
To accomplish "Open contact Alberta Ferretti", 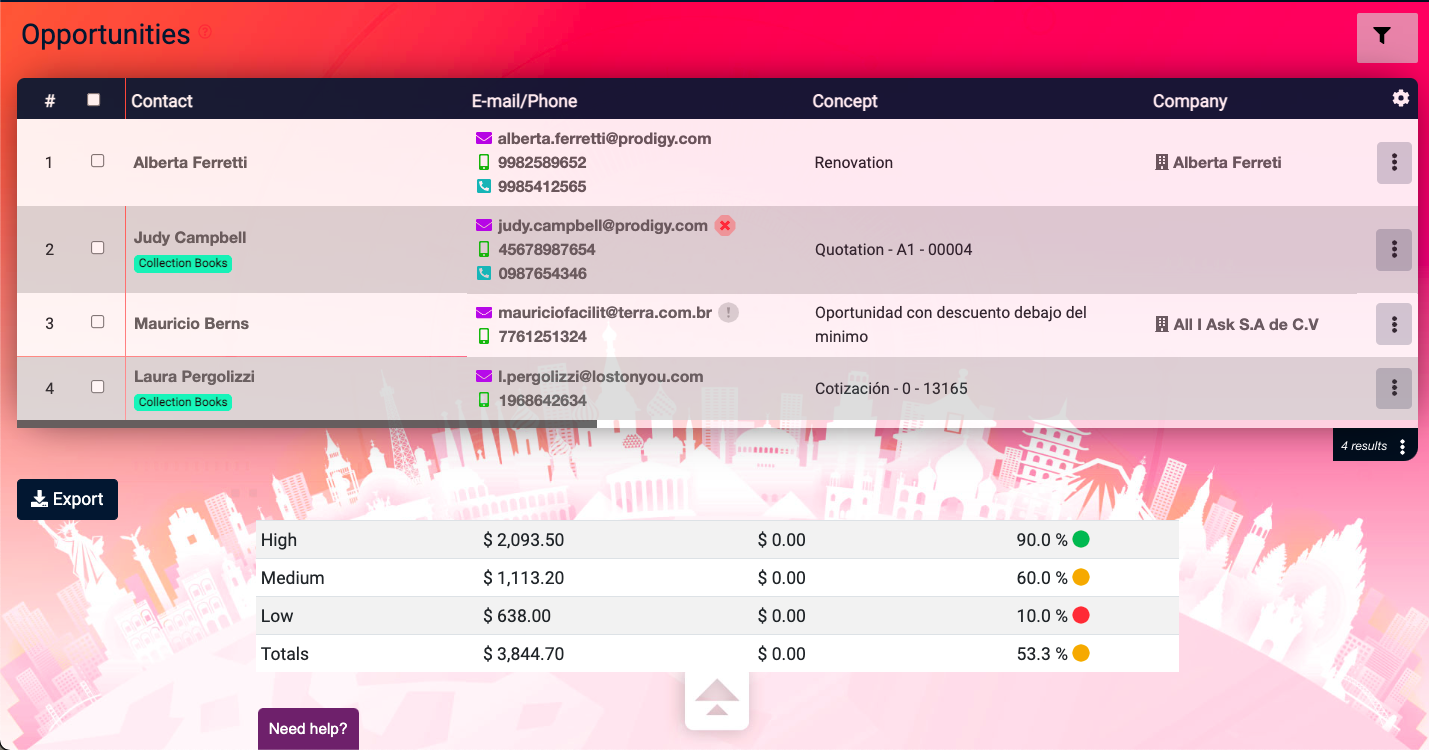I will pyautogui.click(x=190, y=162).
